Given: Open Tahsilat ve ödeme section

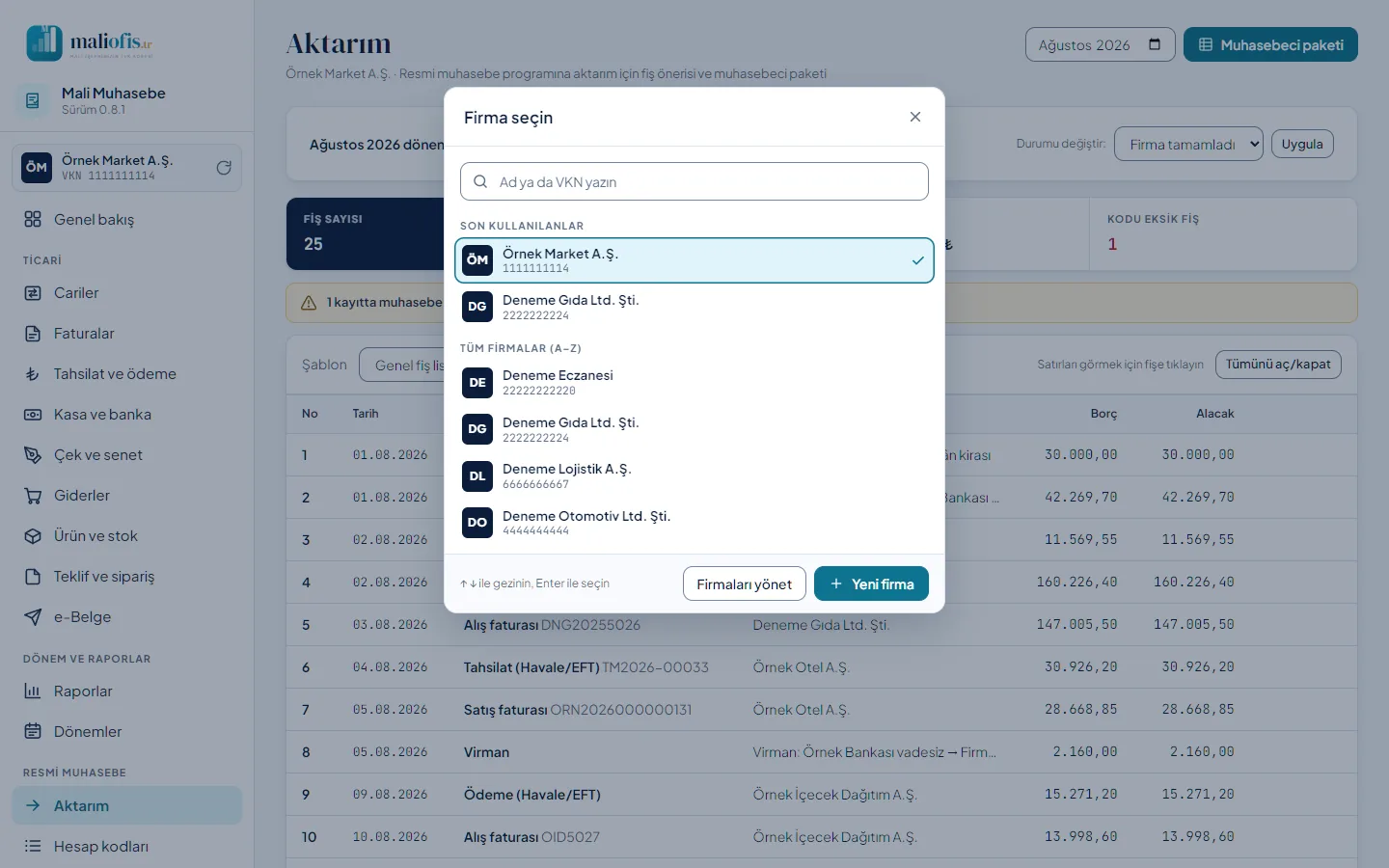Looking at the screenshot, I should tap(126, 374).
